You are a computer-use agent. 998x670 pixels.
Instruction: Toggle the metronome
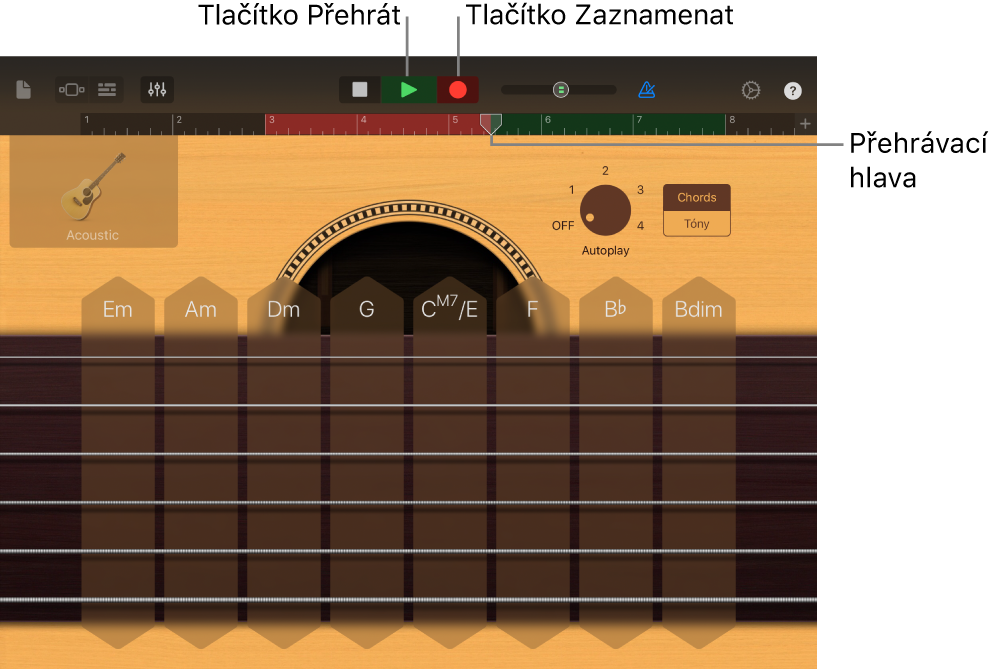pyautogui.click(x=647, y=90)
